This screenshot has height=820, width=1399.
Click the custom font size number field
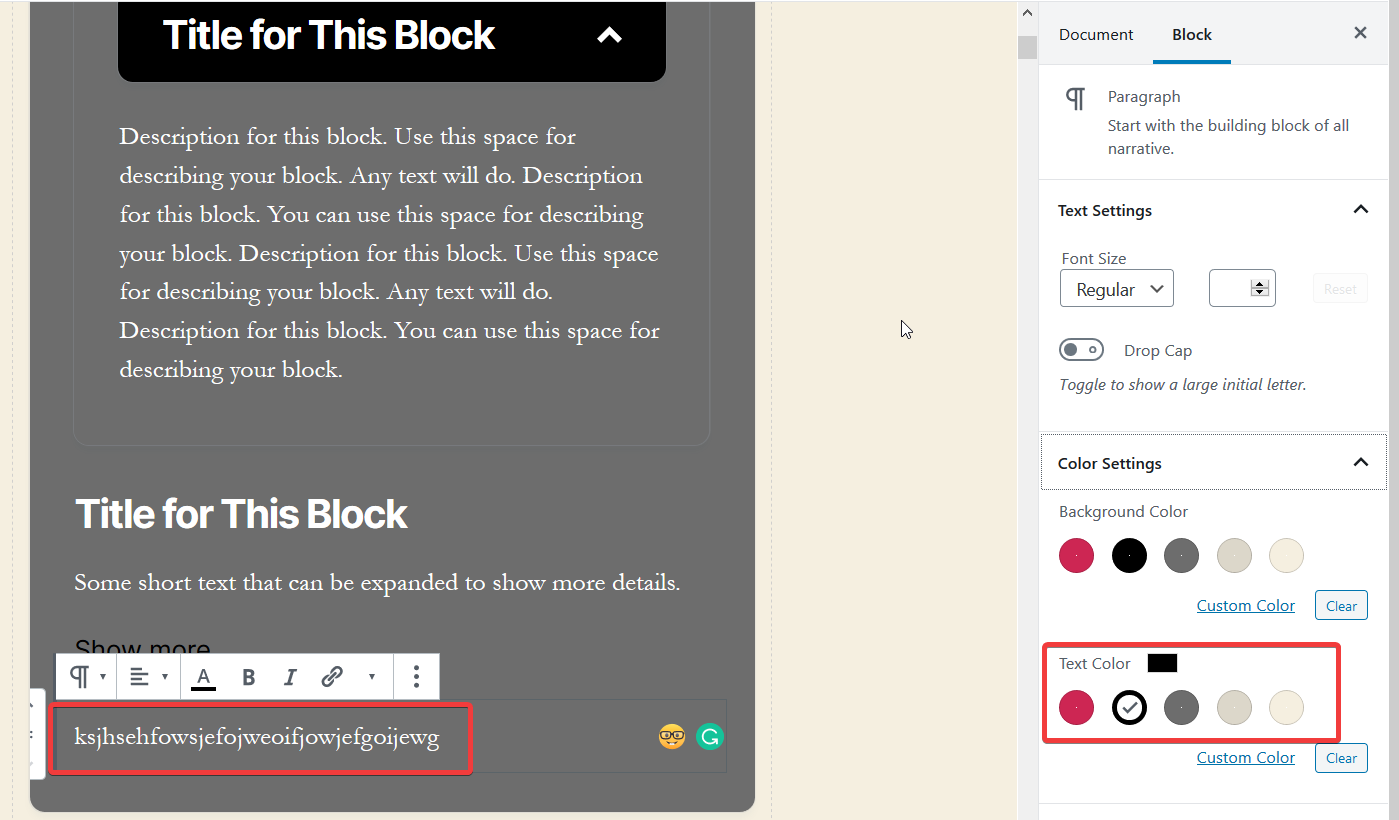point(1242,288)
